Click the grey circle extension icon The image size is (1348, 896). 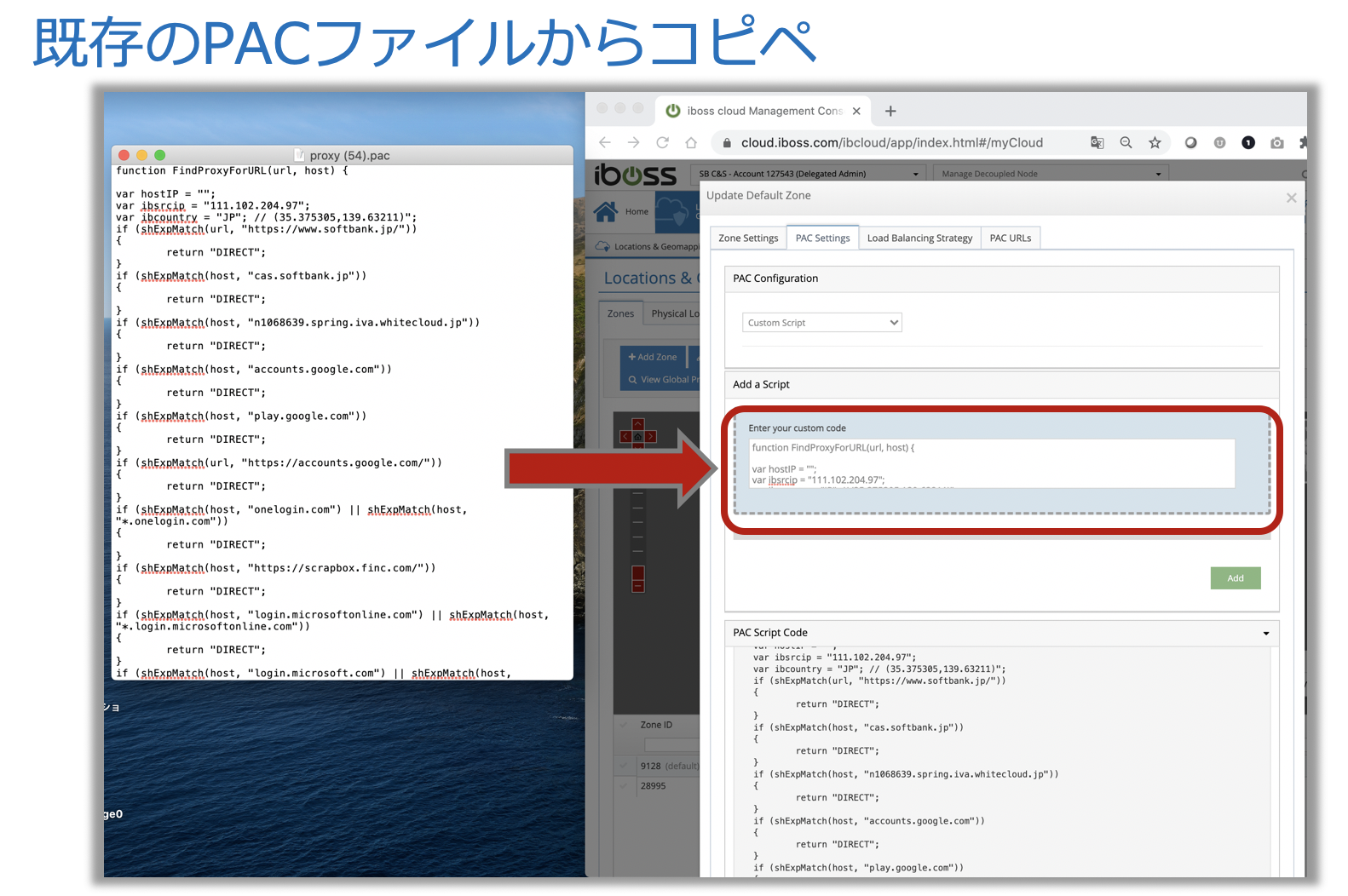tap(1190, 142)
